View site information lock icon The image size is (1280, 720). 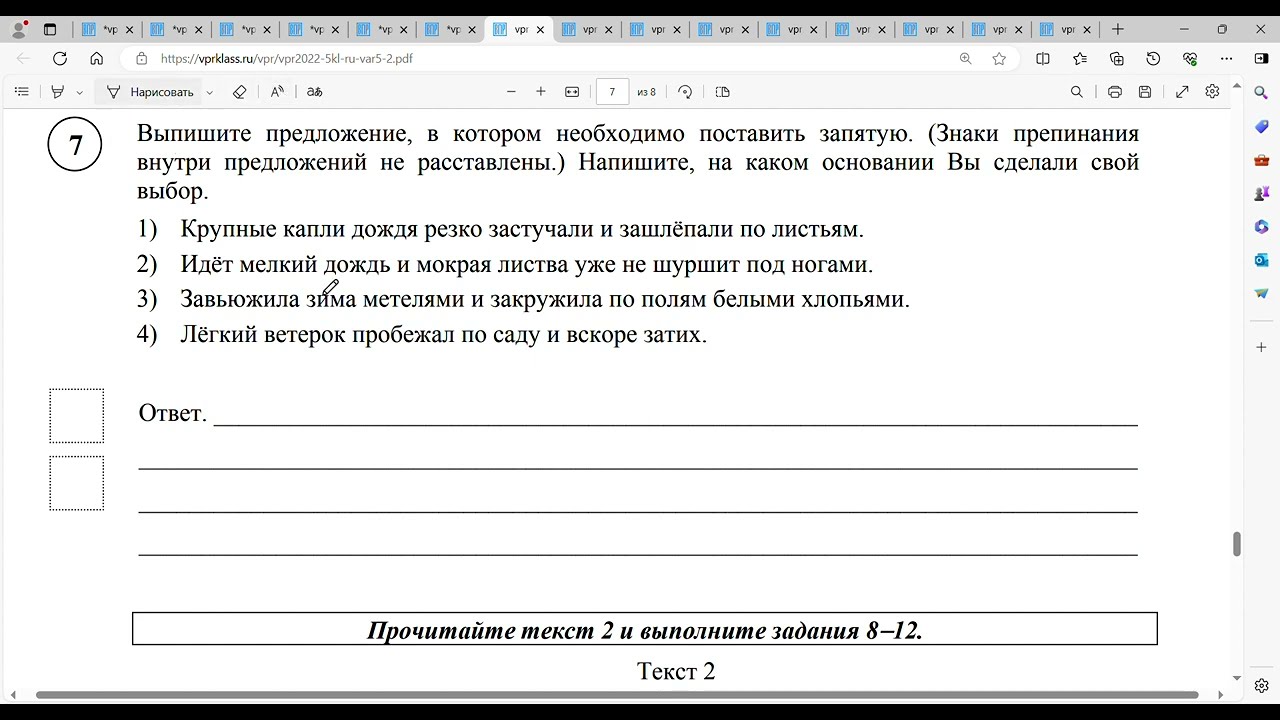[141, 59]
